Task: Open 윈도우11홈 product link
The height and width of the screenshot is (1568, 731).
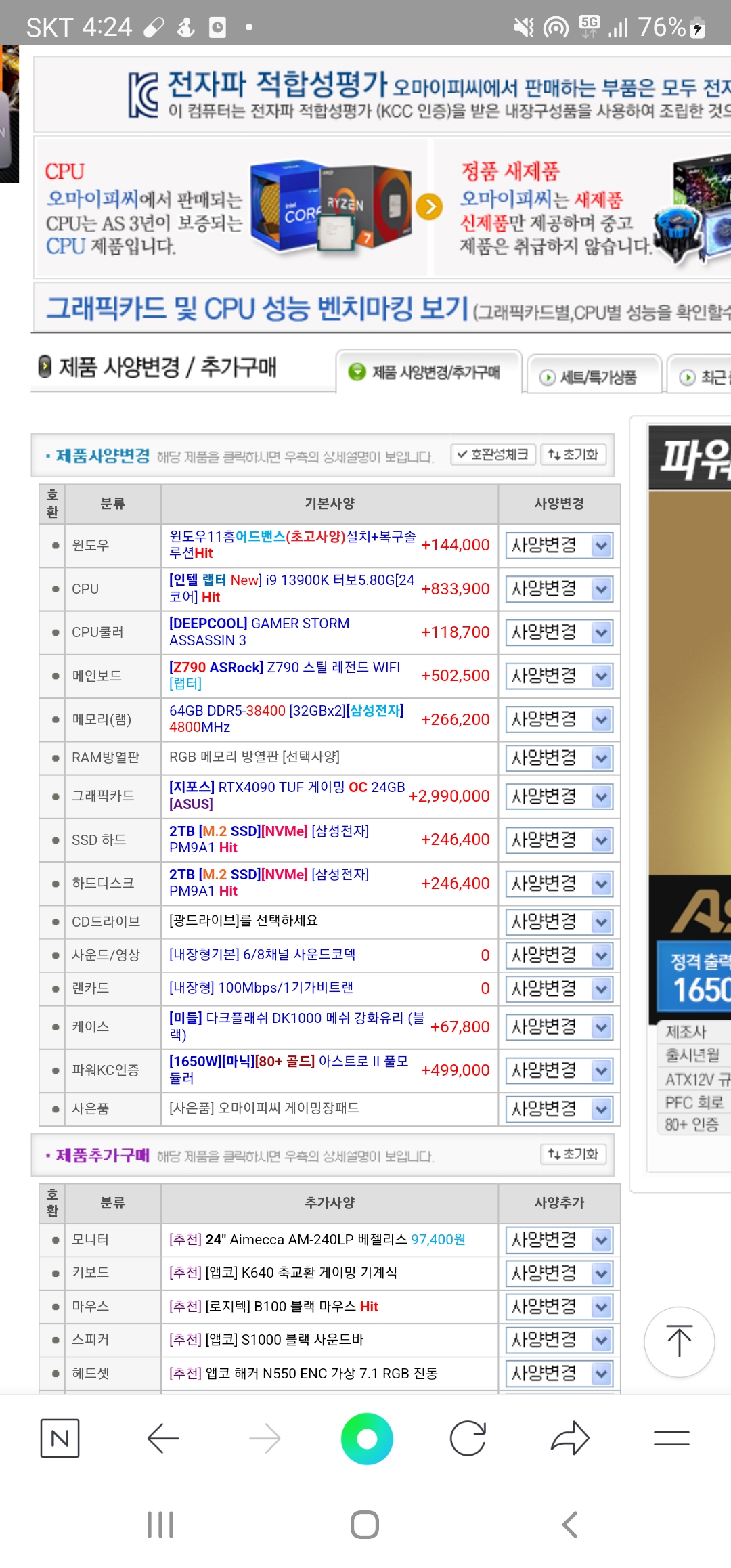Action: [x=292, y=544]
